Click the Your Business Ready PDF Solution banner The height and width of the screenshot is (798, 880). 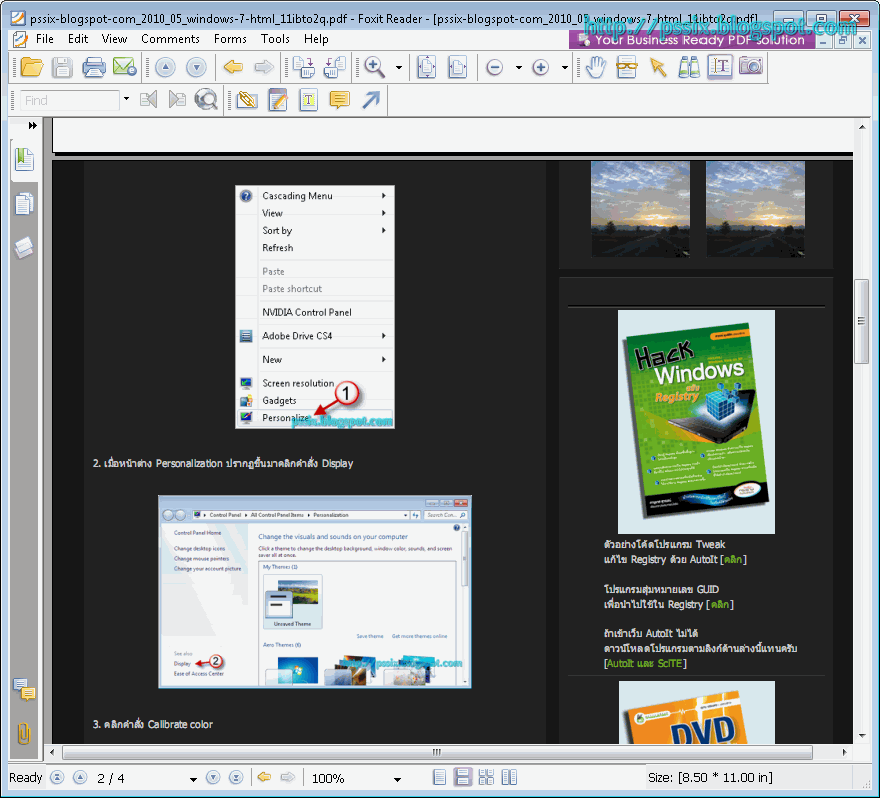point(692,40)
